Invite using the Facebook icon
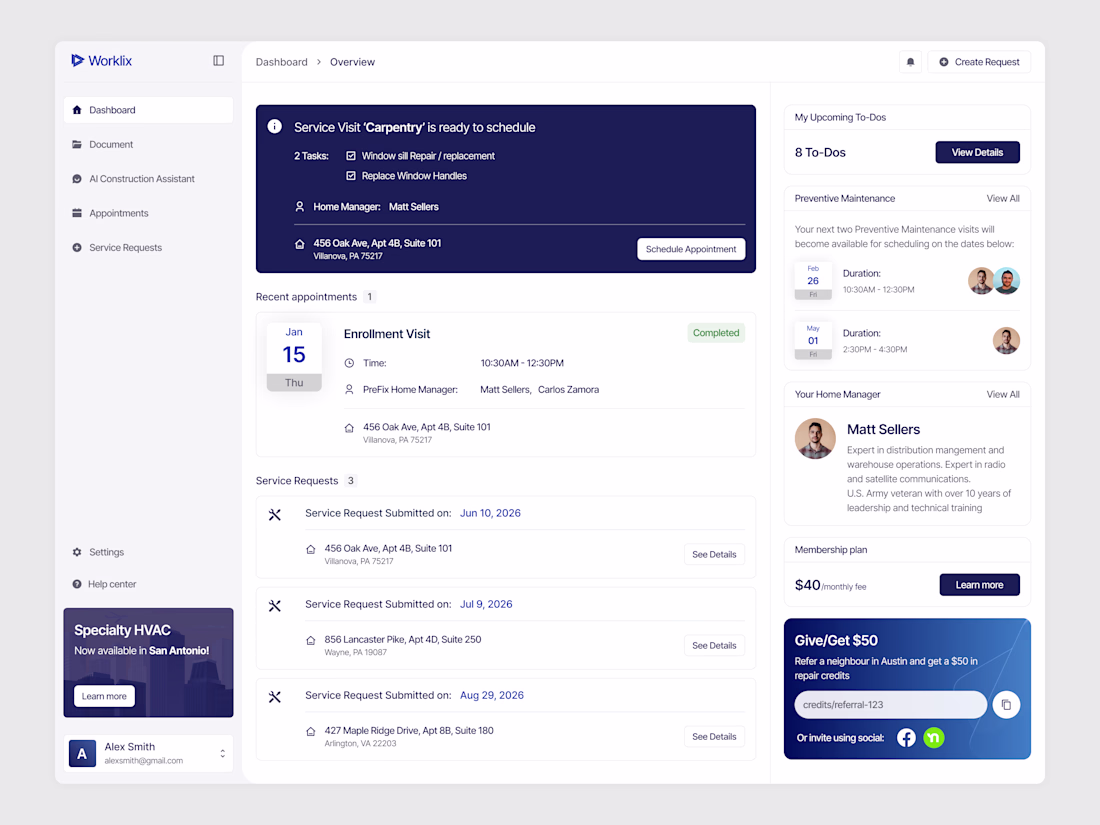Viewport: 1100px width, 825px height. pos(906,738)
